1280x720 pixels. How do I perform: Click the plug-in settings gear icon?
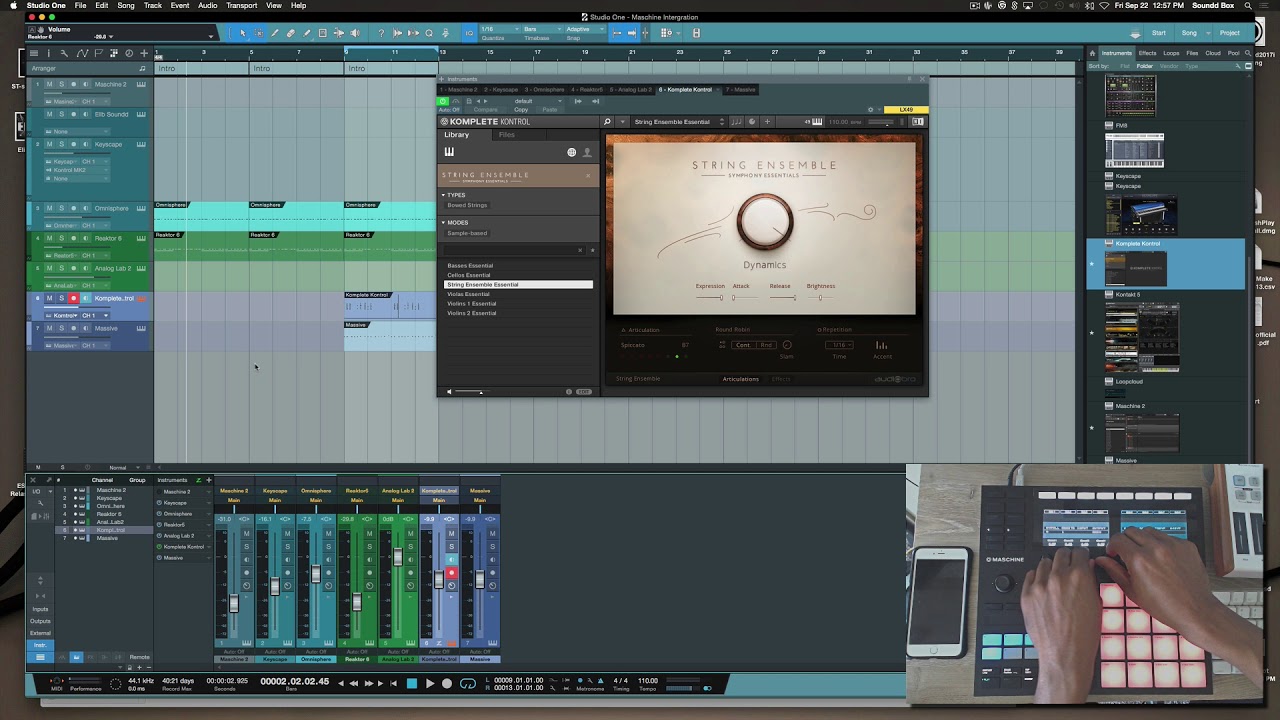[870, 110]
